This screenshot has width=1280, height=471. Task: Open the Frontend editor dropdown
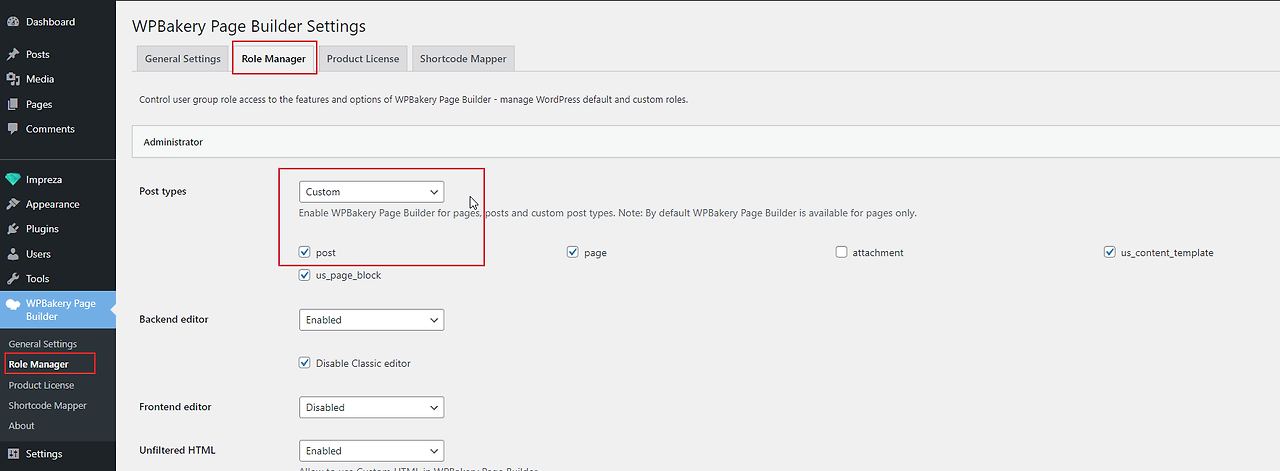pos(371,407)
